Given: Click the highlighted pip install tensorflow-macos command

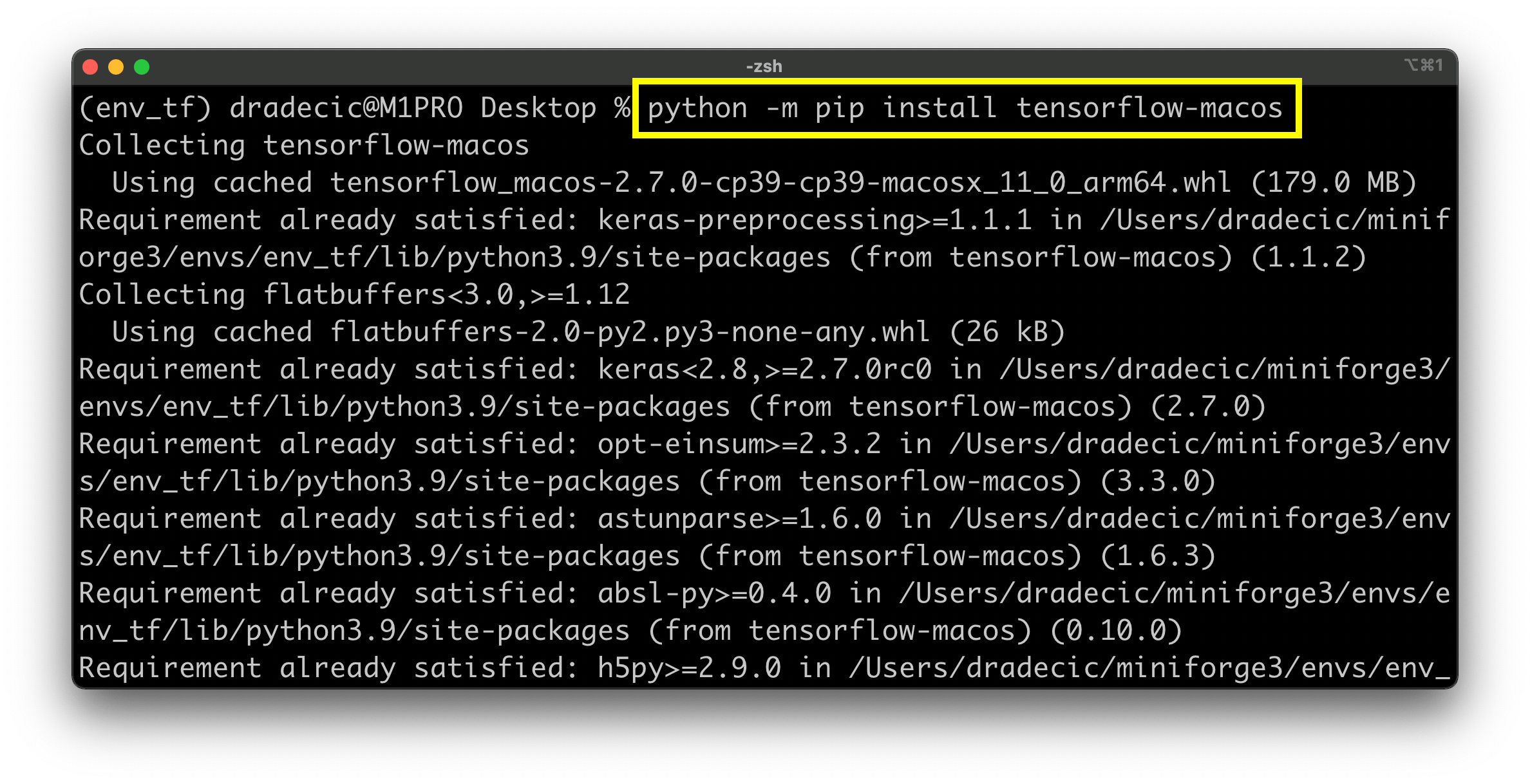Looking at the screenshot, I should (x=965, y=108).
